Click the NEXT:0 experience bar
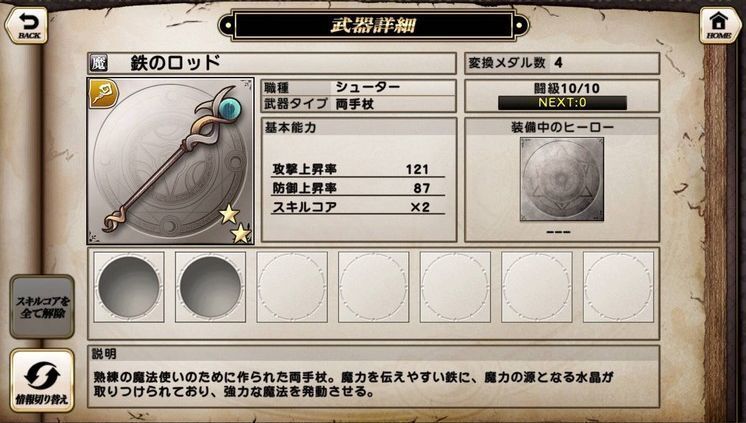 (x=562, y=103)
